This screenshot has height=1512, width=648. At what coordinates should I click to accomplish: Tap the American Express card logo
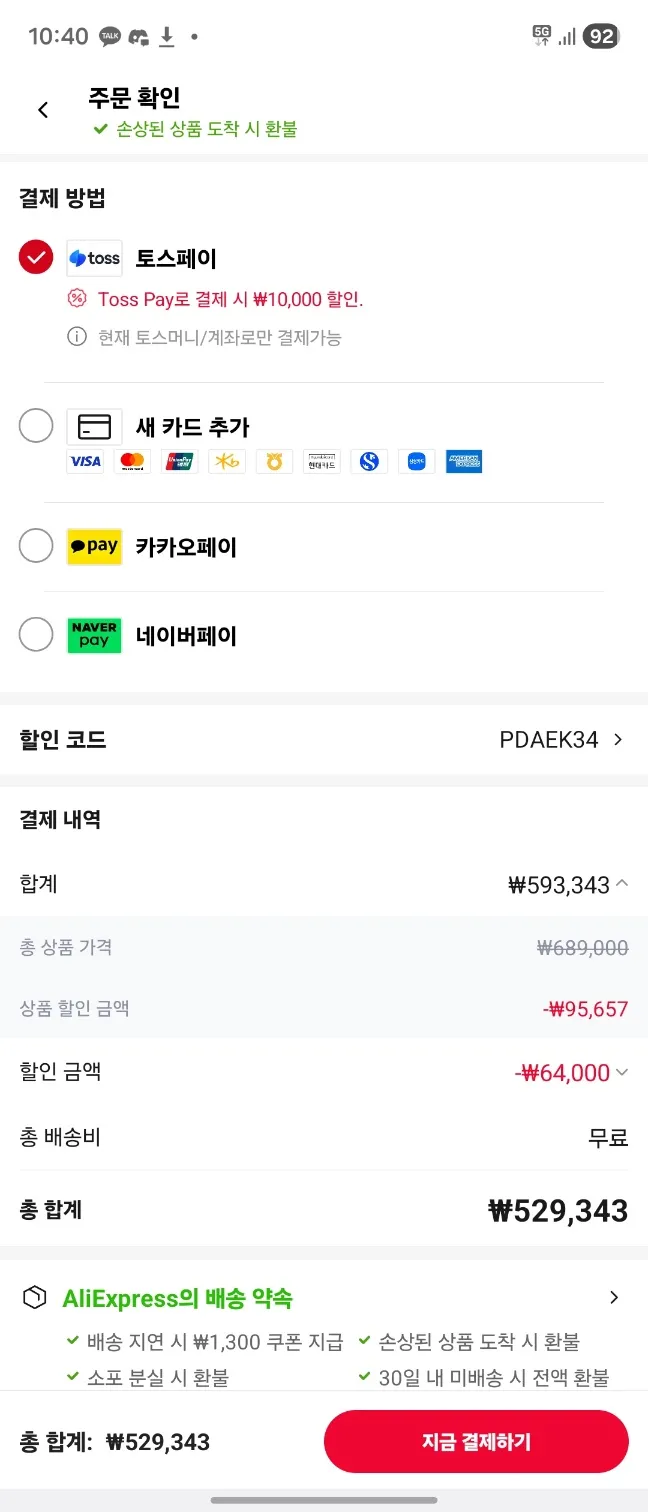click(464, 461)
